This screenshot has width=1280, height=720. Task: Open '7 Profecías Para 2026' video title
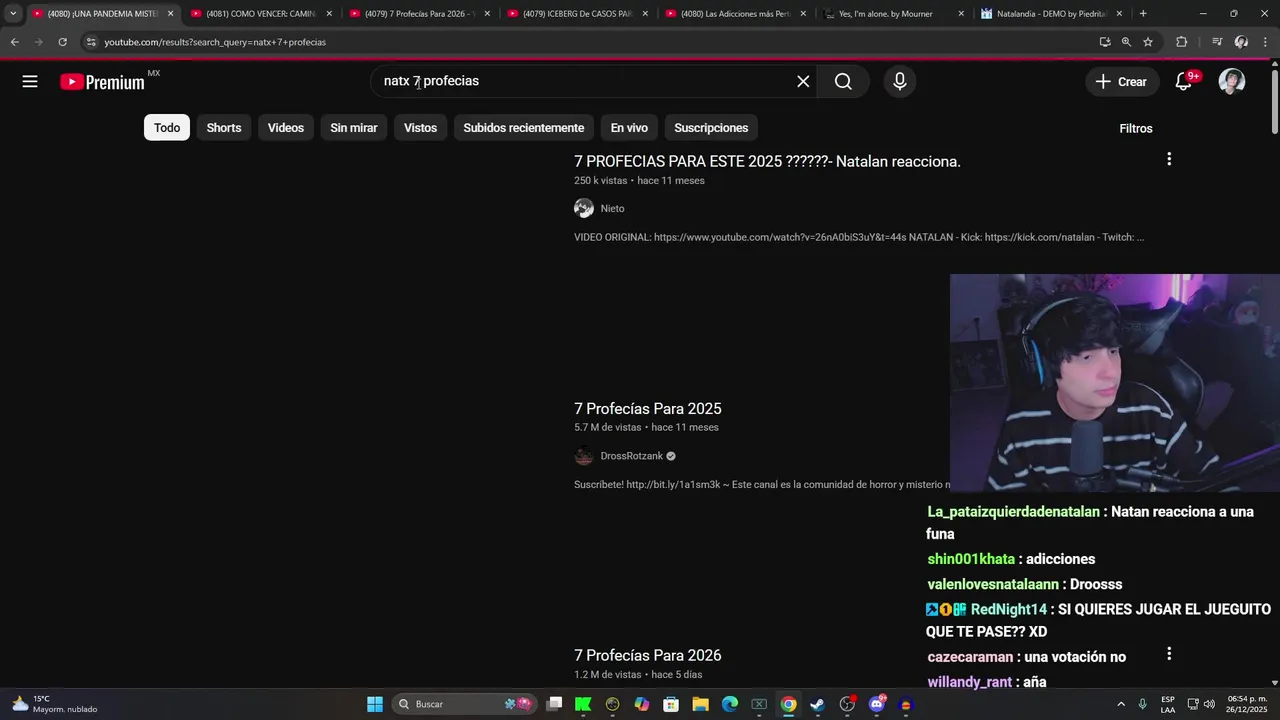[647, 655]
